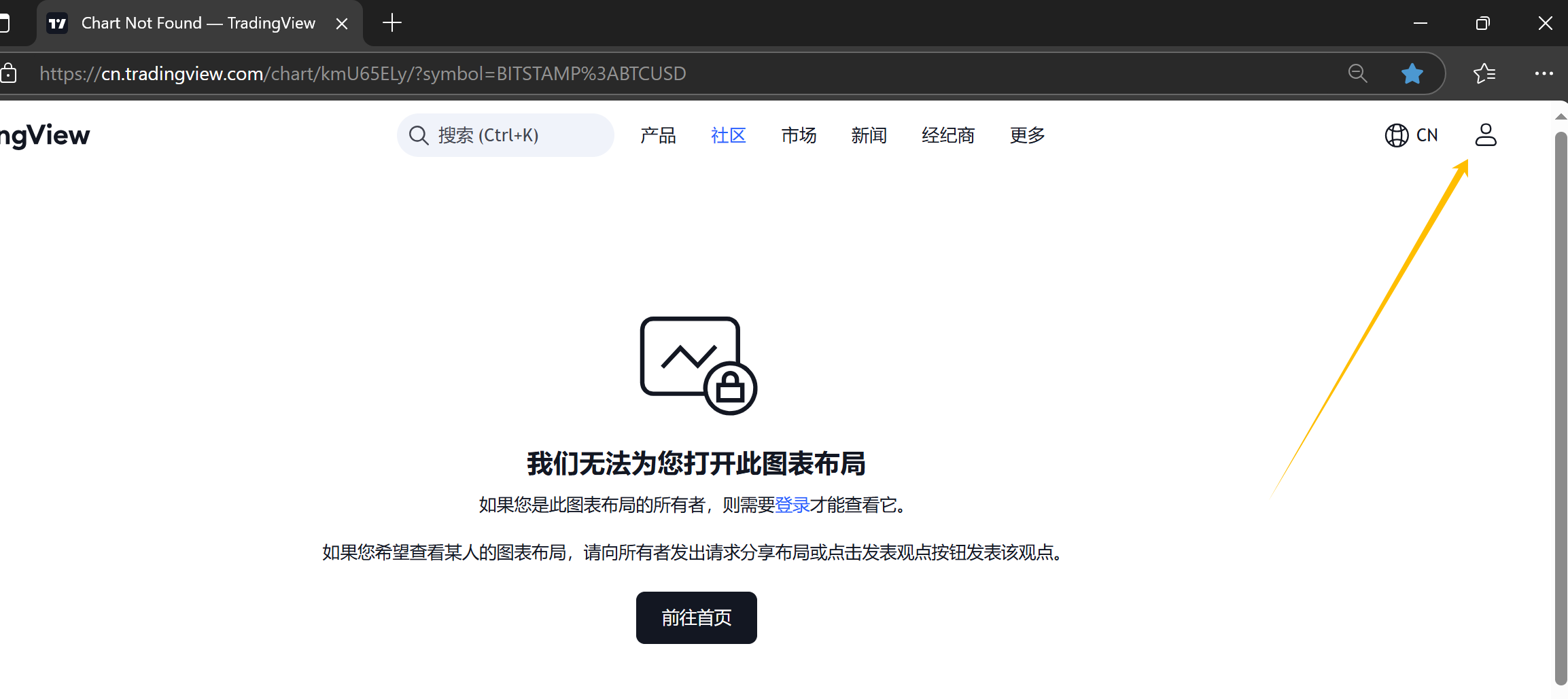Click the zoom-out magnifier in the address bar

click(1357, 73)
